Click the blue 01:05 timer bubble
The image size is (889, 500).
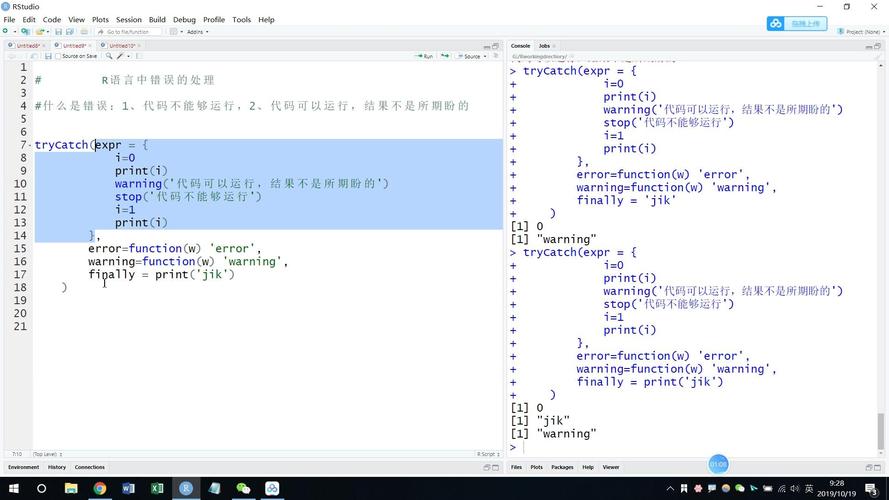(718, 464)
